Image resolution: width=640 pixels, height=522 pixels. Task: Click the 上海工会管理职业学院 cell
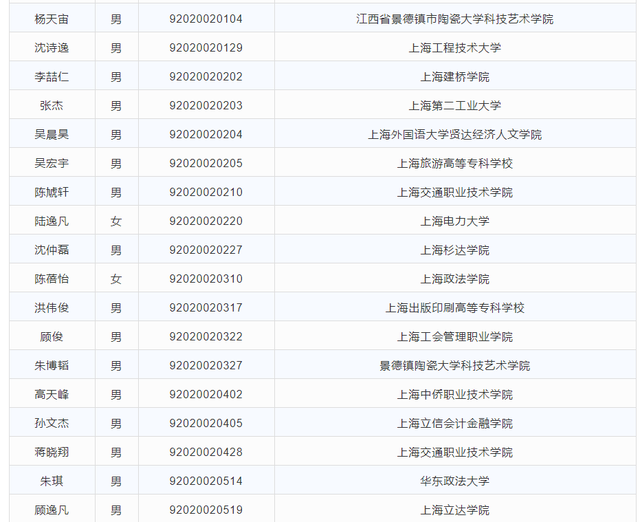click(x=455, y=337)
